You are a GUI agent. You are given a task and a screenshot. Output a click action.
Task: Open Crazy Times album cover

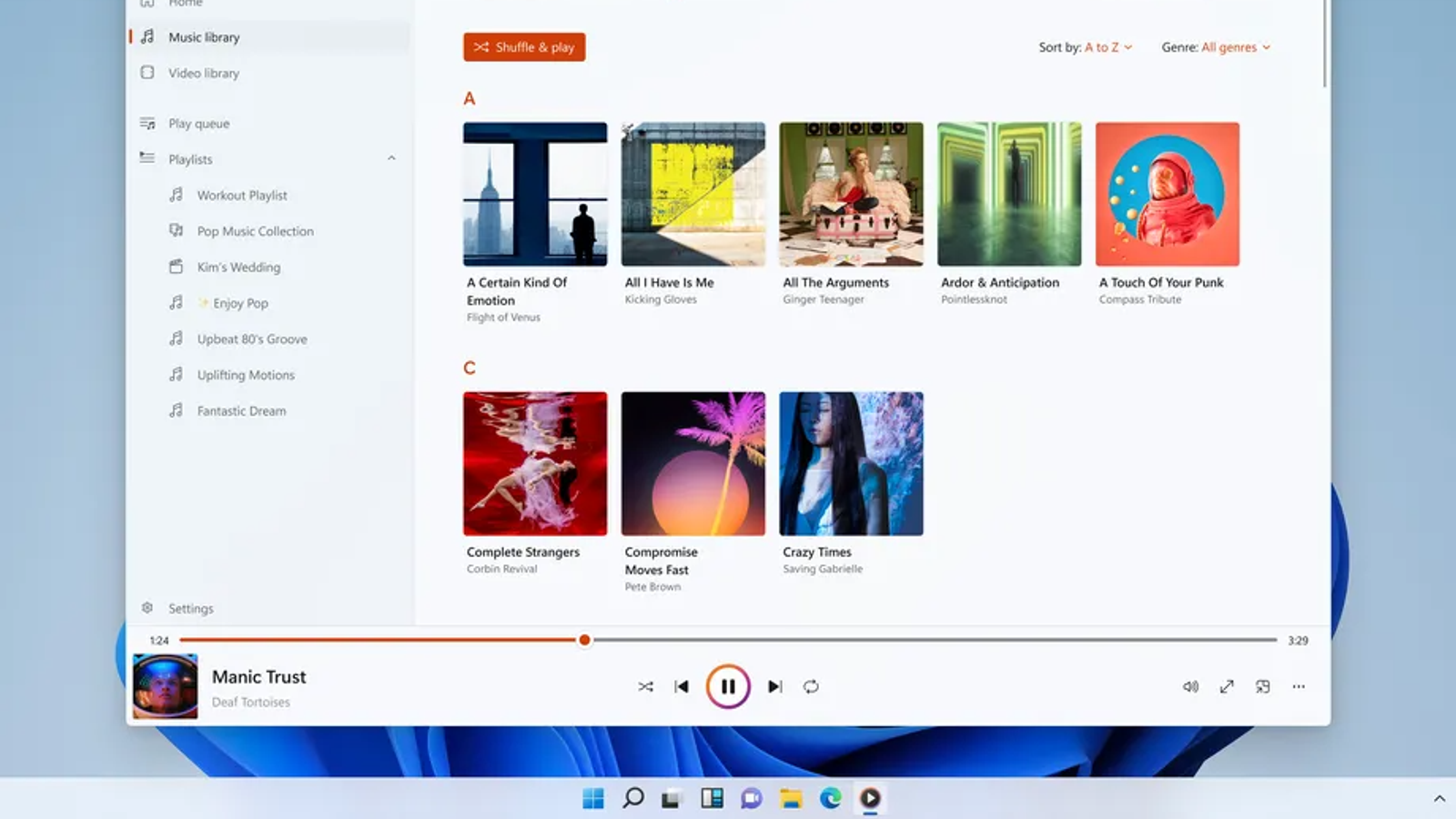coord(851,463)
